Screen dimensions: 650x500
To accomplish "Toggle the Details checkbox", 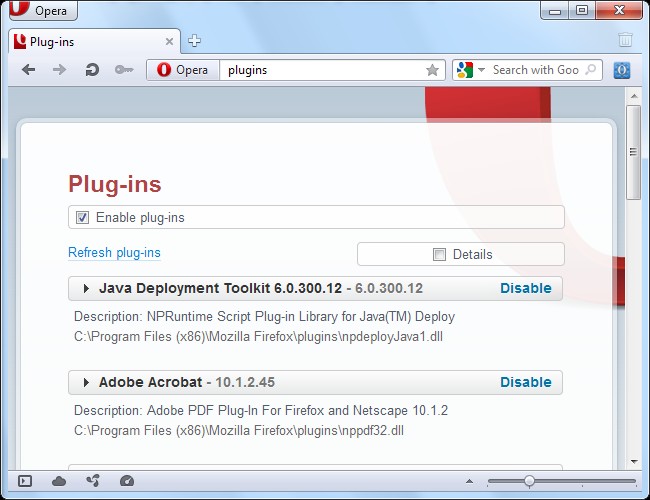I will tap(439, 254).
